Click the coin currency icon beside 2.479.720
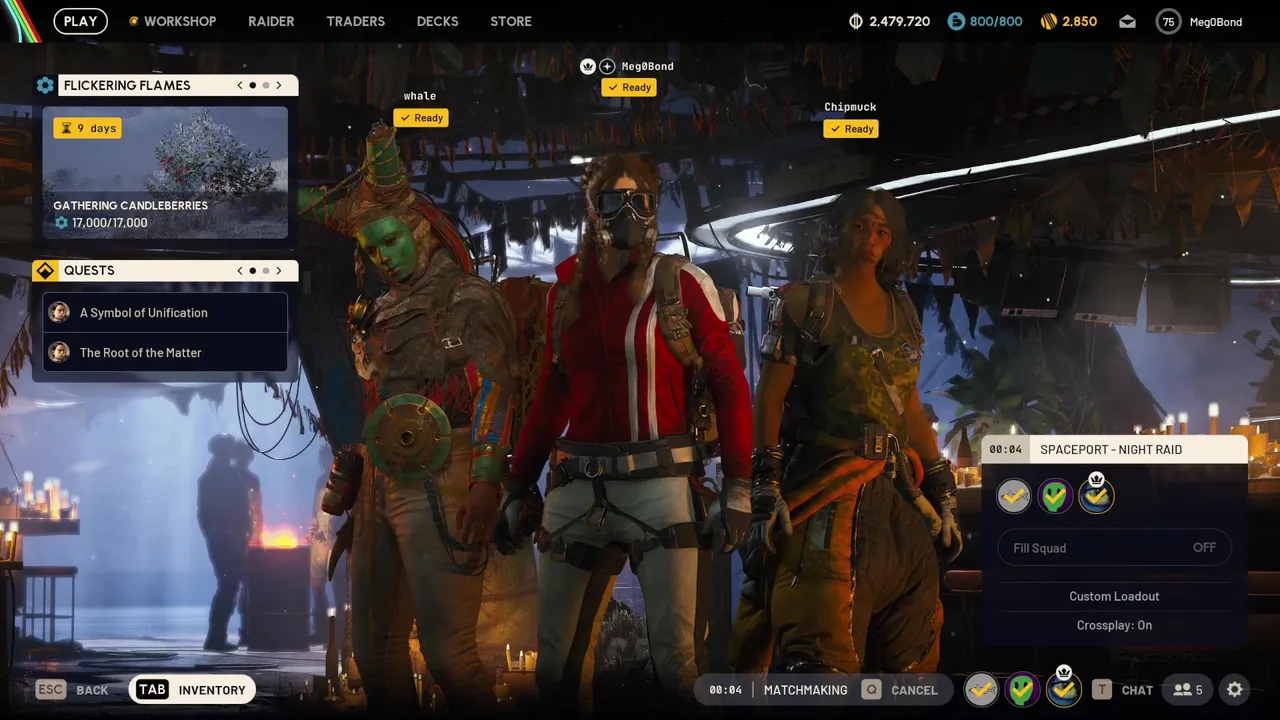Viewport: 1280px width, 720px height. (x=855, y=21)
